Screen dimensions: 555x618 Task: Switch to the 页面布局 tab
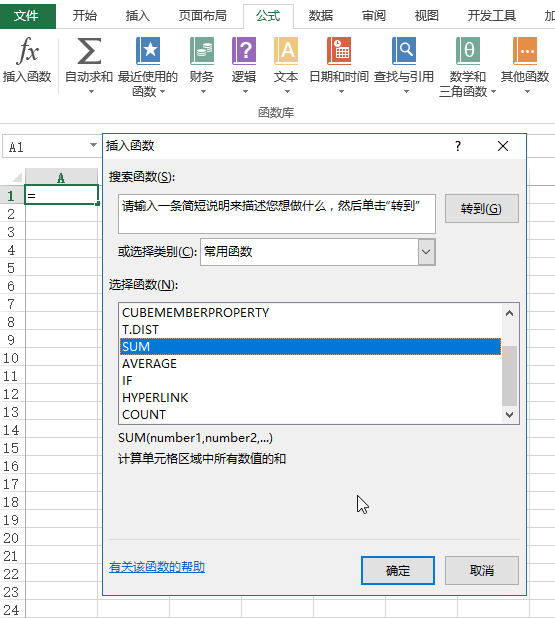coord(203,16)
